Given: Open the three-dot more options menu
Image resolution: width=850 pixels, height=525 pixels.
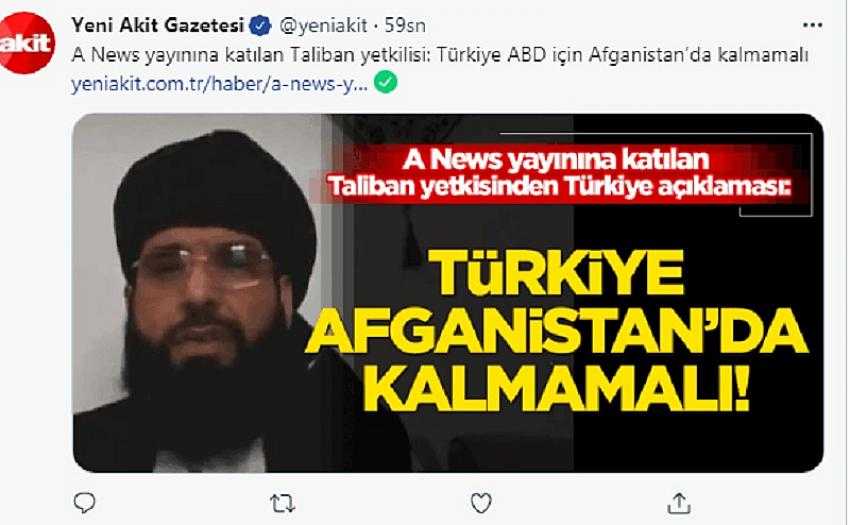Looking at the screenshot, I should point(812,25).
